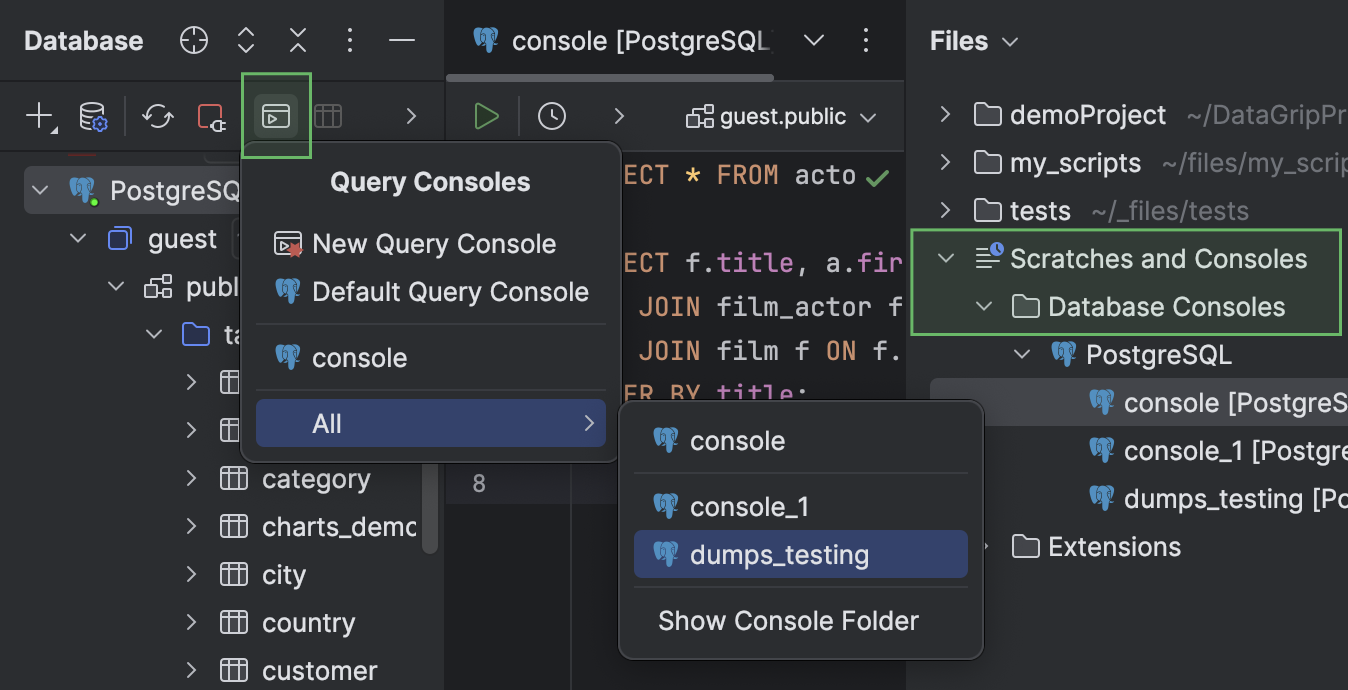This screenshot has height=690, width=1348.
Task: Click the editor's horizontal scrollbar
Action: pos(610,77)
